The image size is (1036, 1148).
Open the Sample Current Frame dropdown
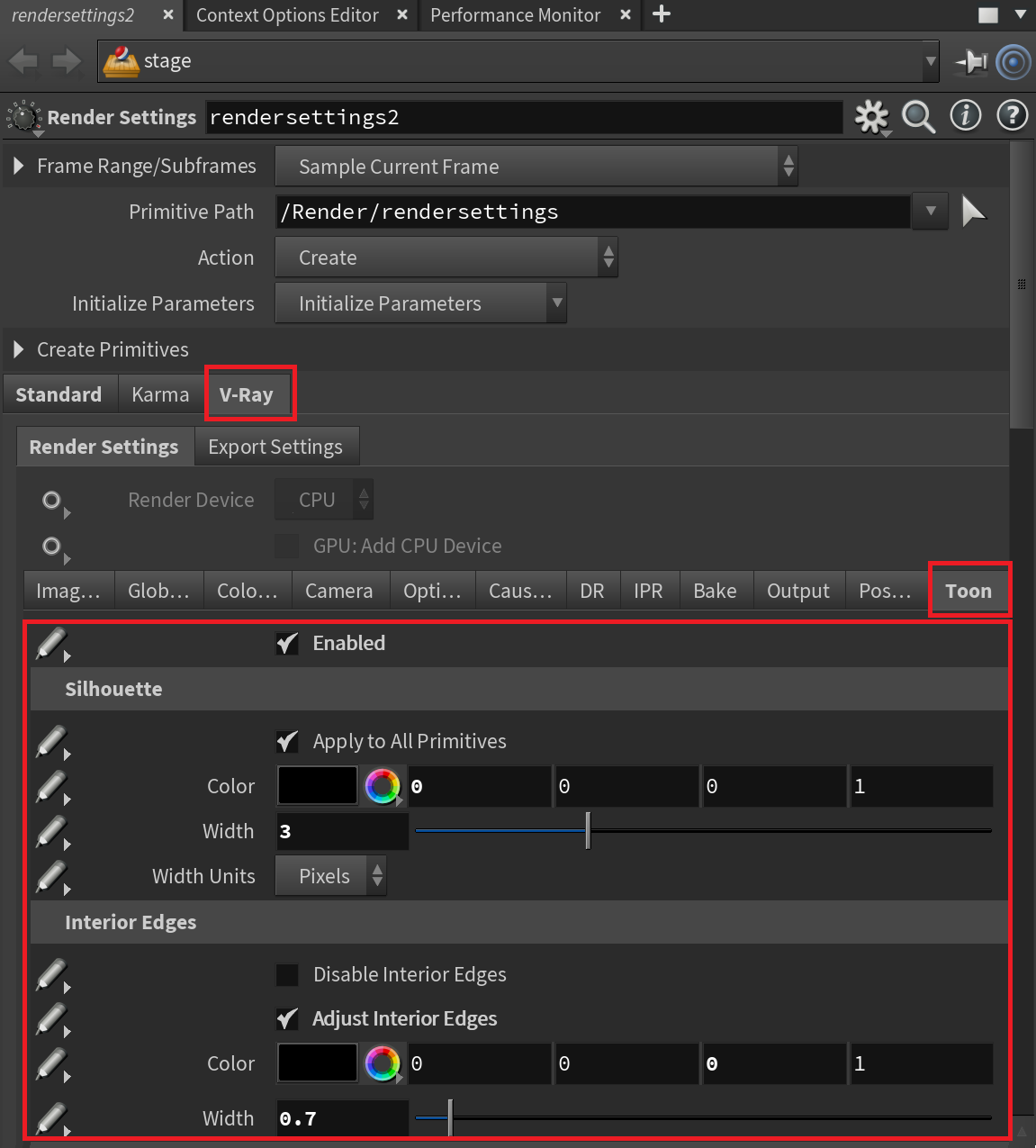(536, 167)
